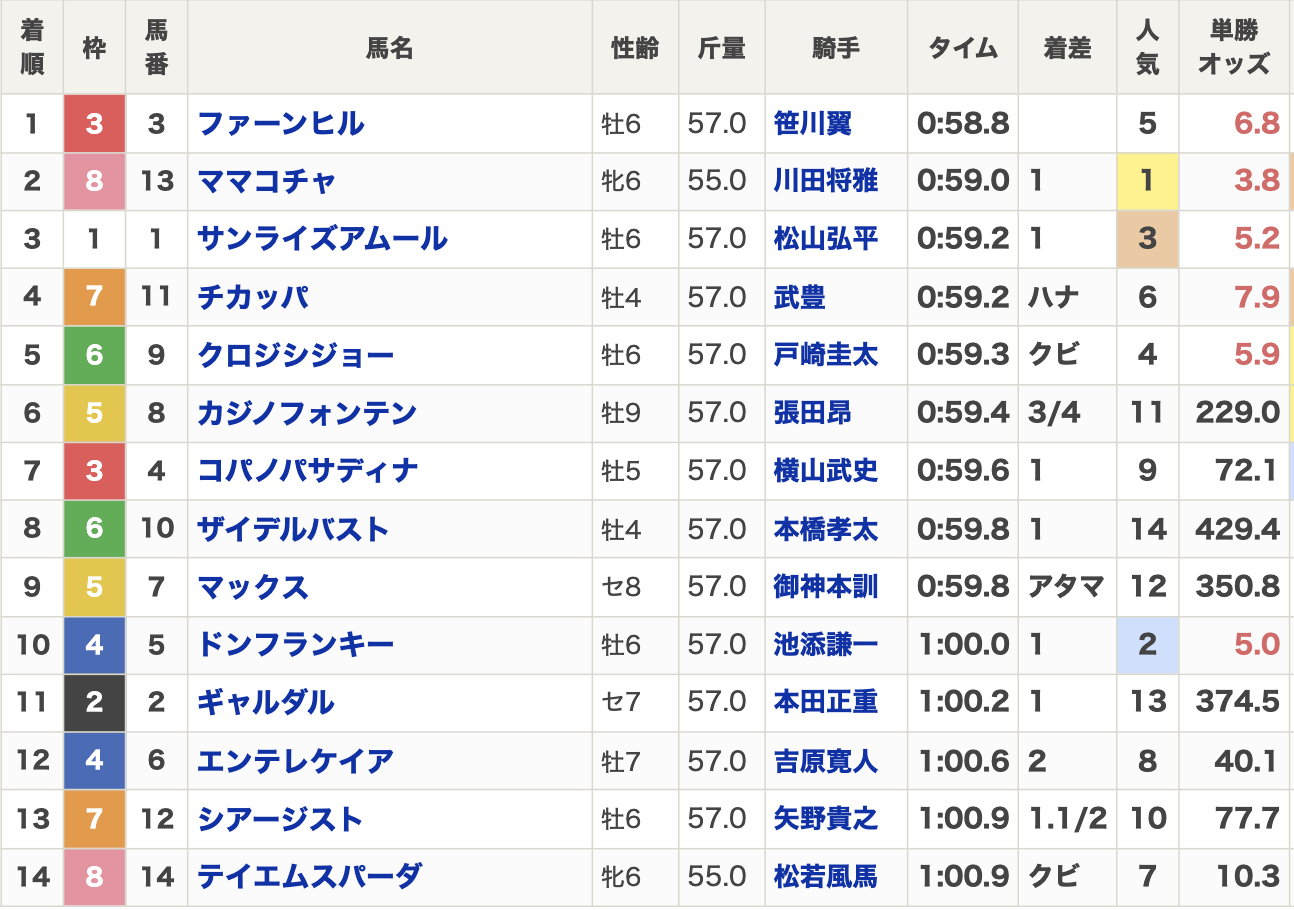
Task: Click the タイム column header
Action: point(961,46)
